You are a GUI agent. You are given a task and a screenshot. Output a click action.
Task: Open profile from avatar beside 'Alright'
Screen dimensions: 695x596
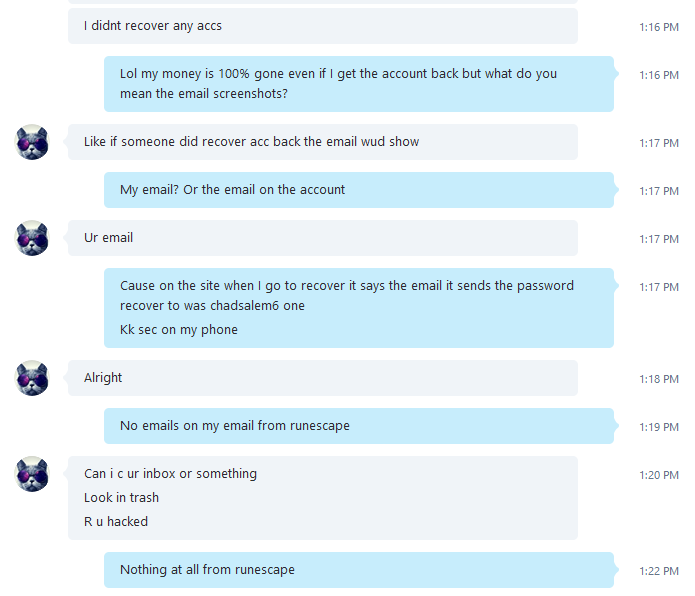point(32,378)
